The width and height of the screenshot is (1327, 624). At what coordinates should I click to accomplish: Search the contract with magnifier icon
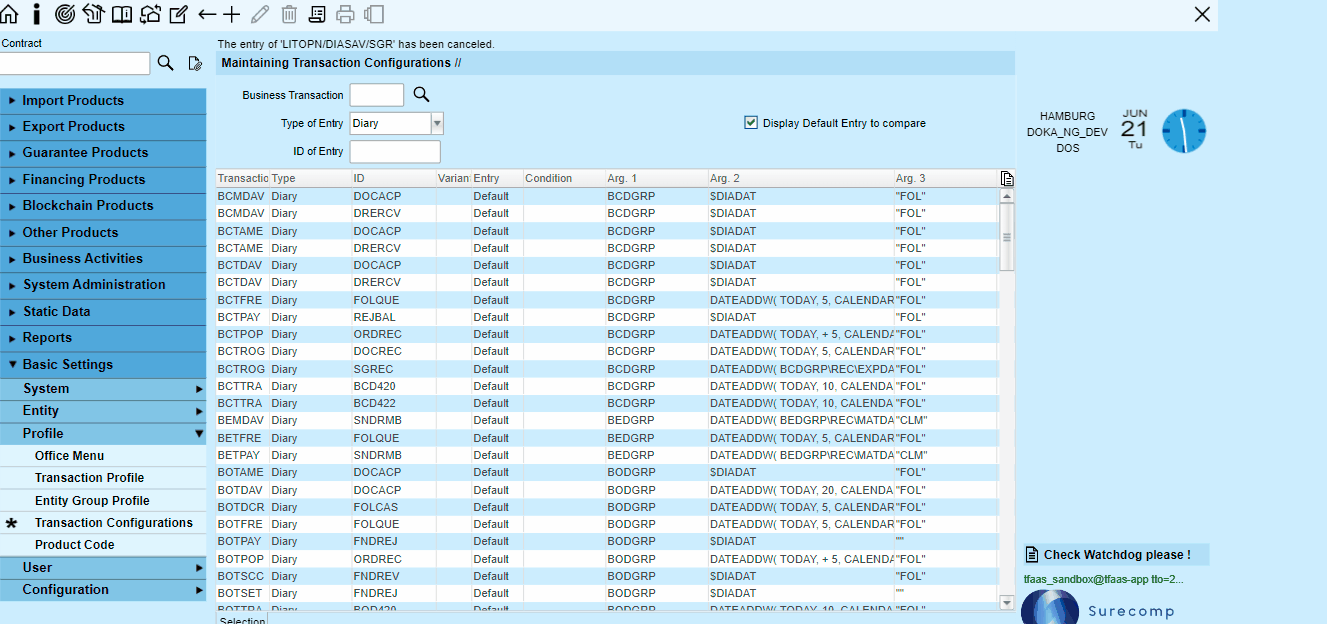coord(166,63)
